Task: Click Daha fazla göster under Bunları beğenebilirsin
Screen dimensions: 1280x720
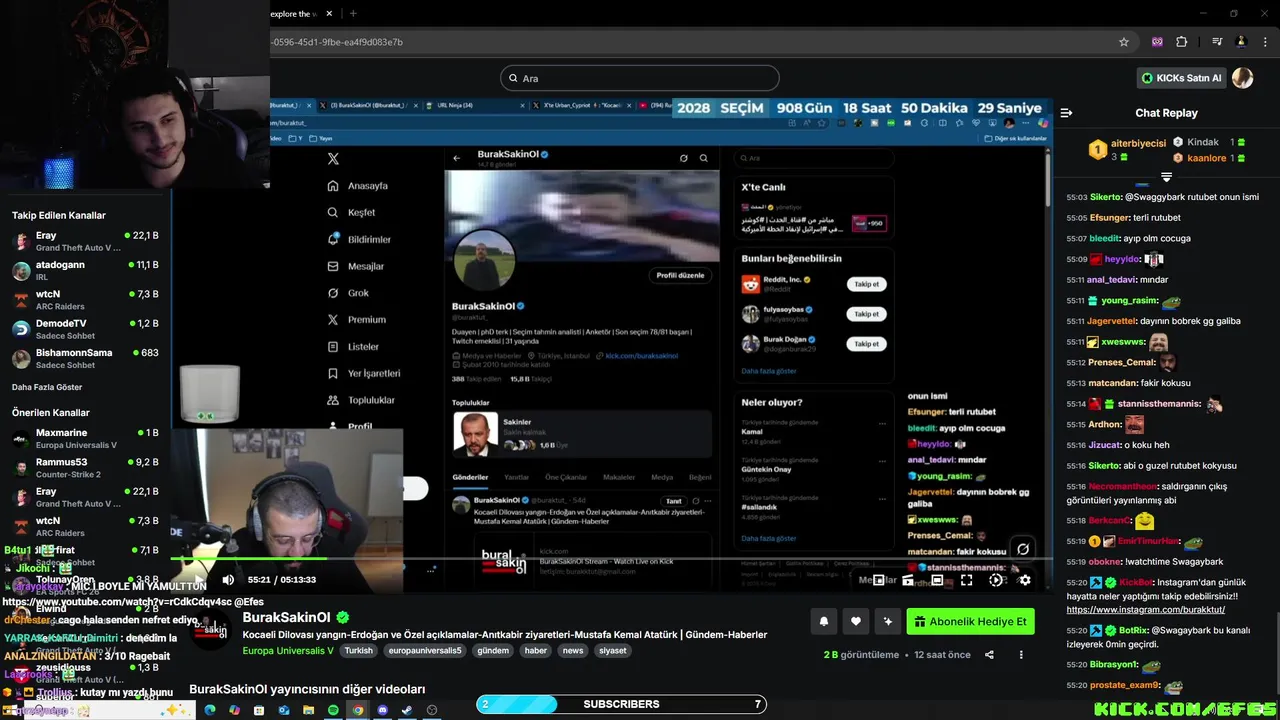Action: pos(769,371)
